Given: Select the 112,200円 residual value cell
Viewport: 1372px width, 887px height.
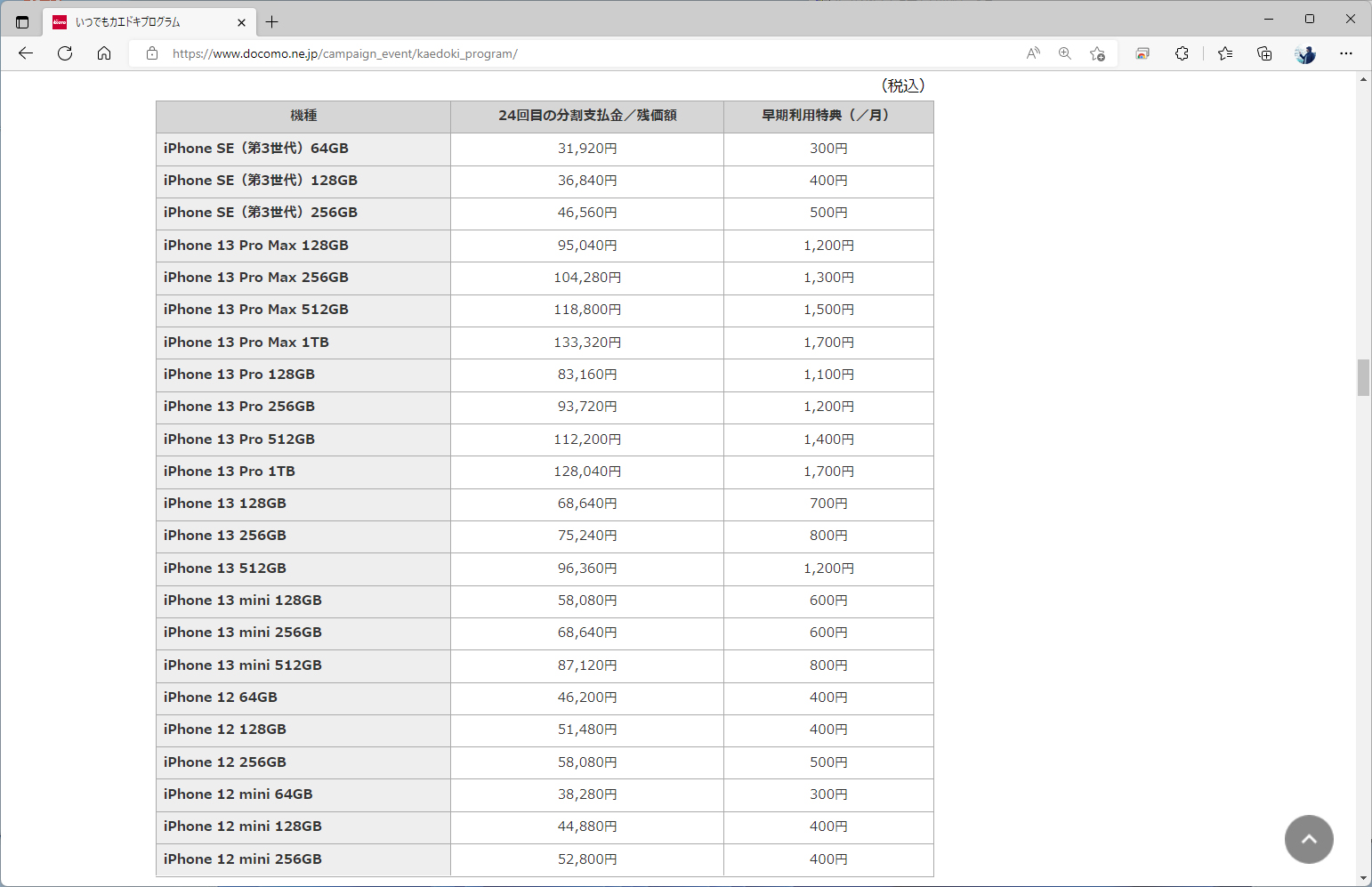Looking at the screenshot, I should (587, 439).
